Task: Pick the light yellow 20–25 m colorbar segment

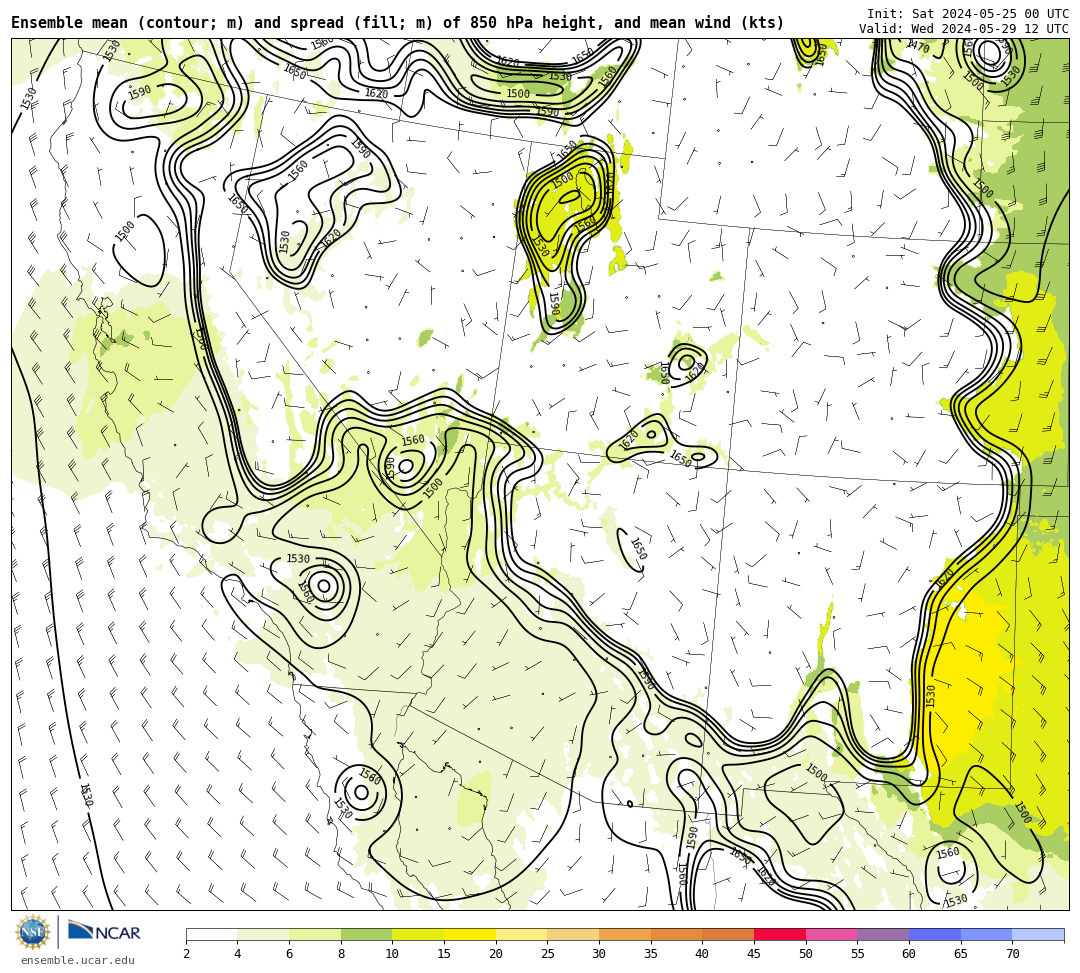Action: click(x=521, y=934)
